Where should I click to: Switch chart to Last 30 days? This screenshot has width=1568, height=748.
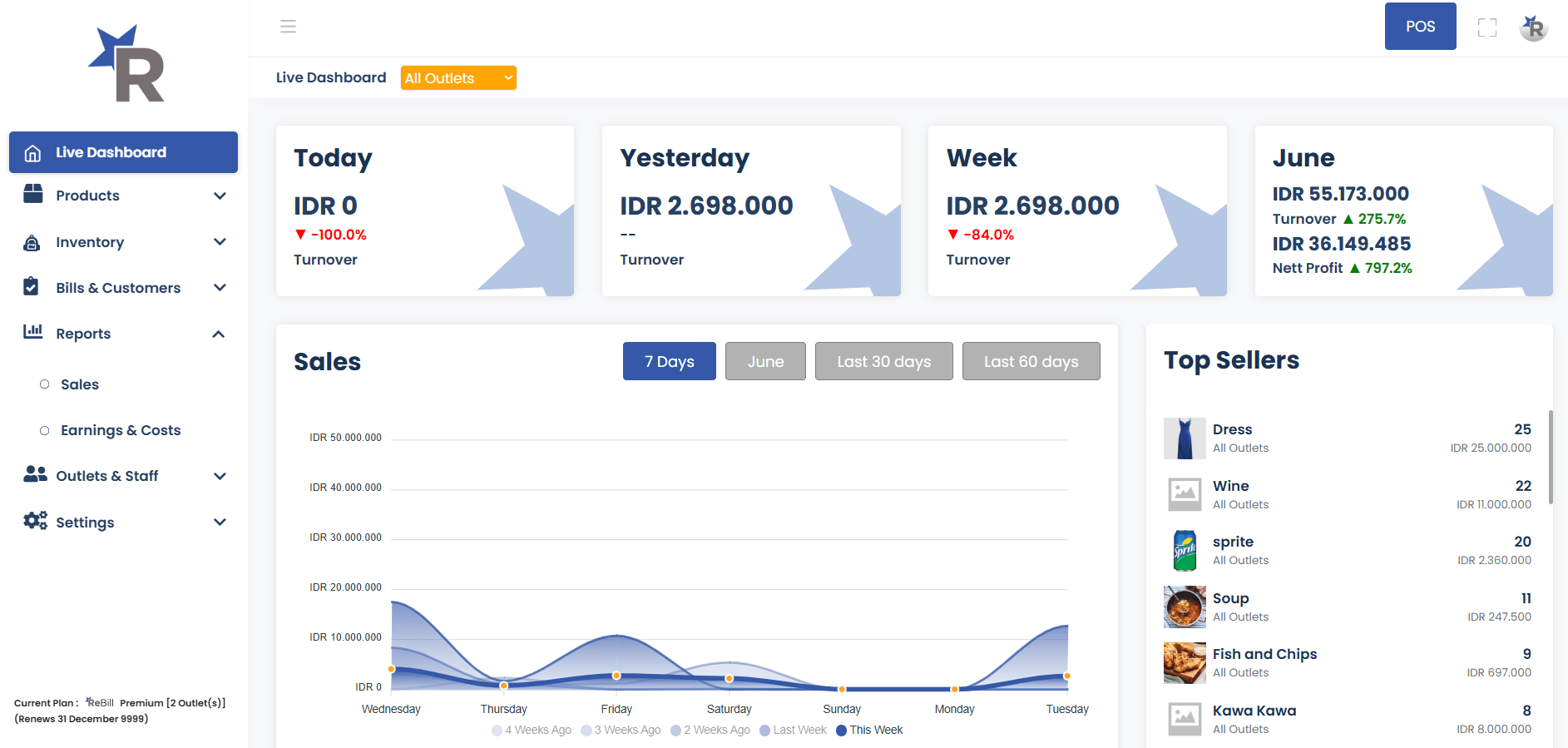tap(883, 361)
